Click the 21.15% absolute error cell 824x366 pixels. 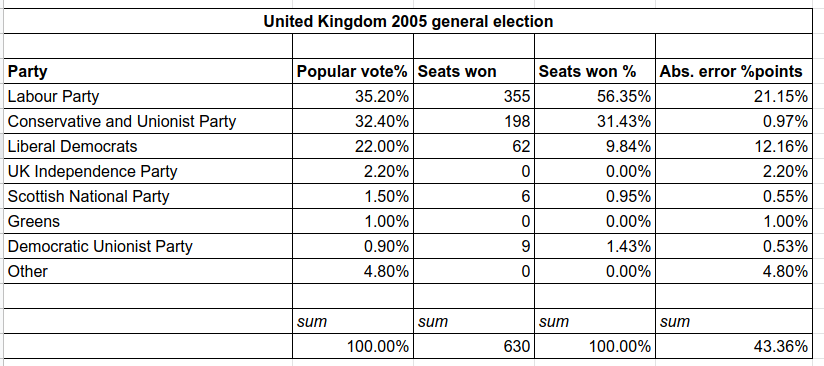[x=734, y=96]
